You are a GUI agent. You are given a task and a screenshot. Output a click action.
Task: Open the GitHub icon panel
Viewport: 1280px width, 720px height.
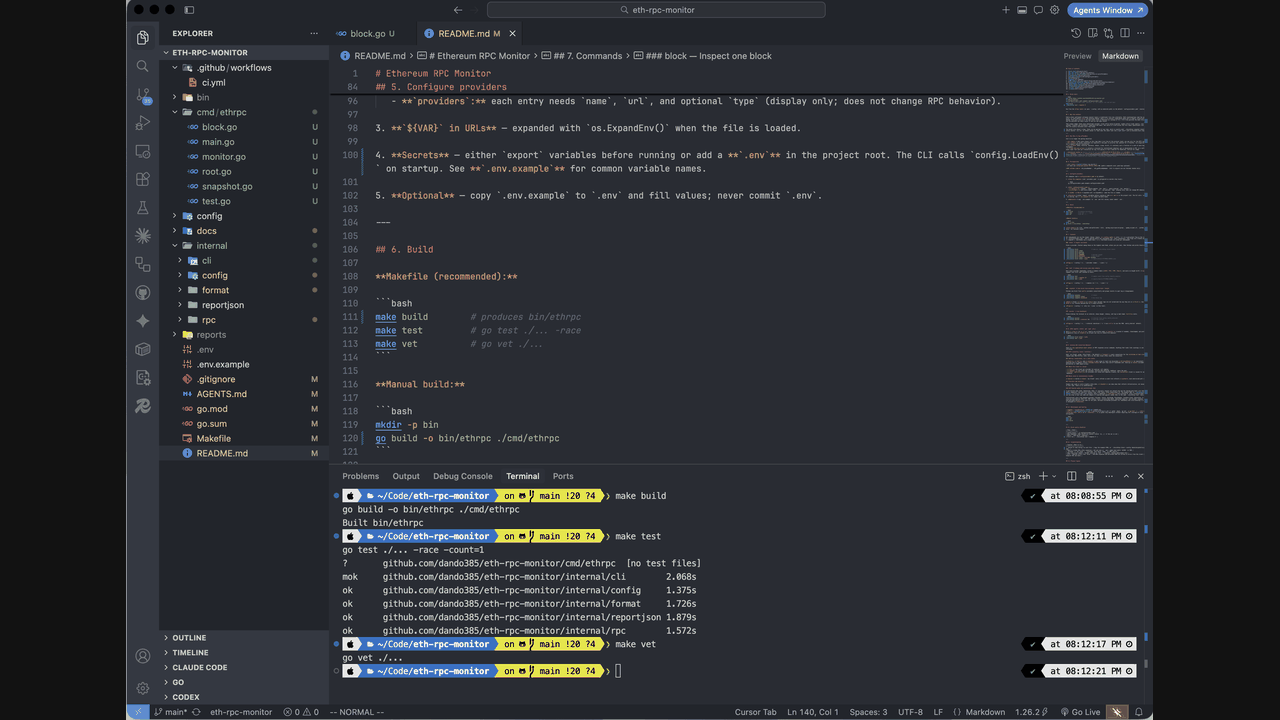click(x=143, y=293)
